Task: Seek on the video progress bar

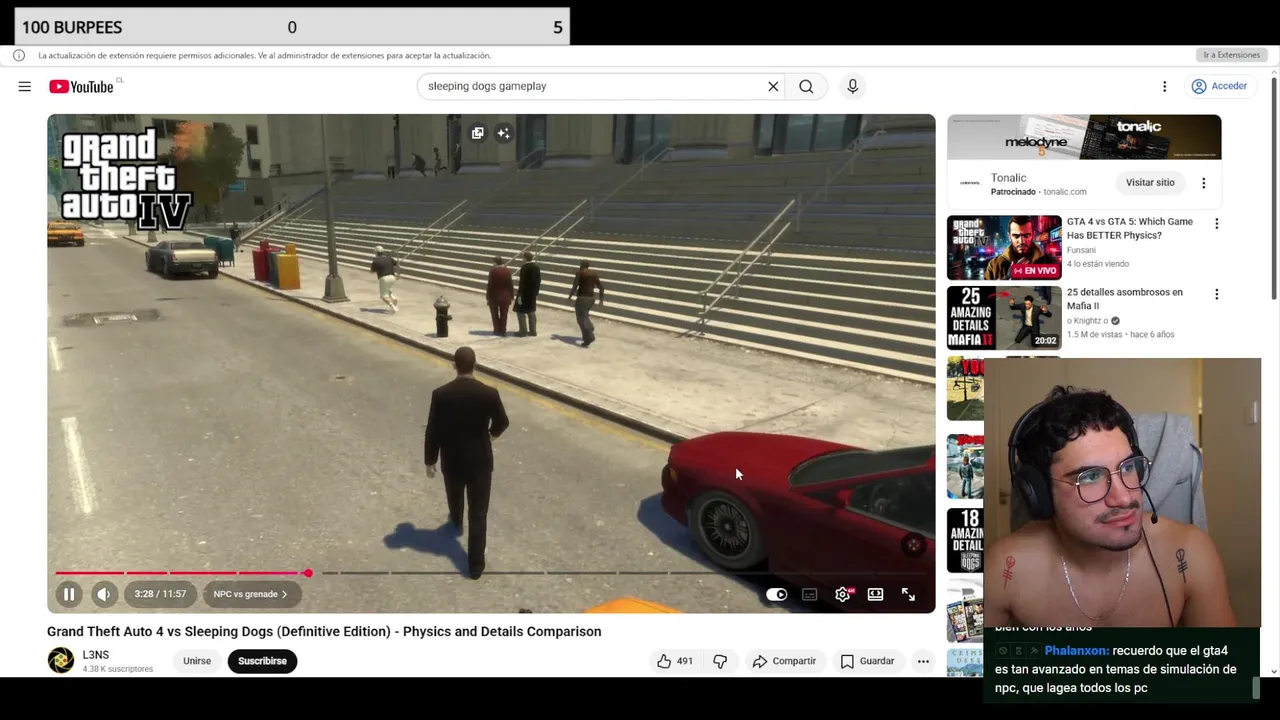Action: 491,573
